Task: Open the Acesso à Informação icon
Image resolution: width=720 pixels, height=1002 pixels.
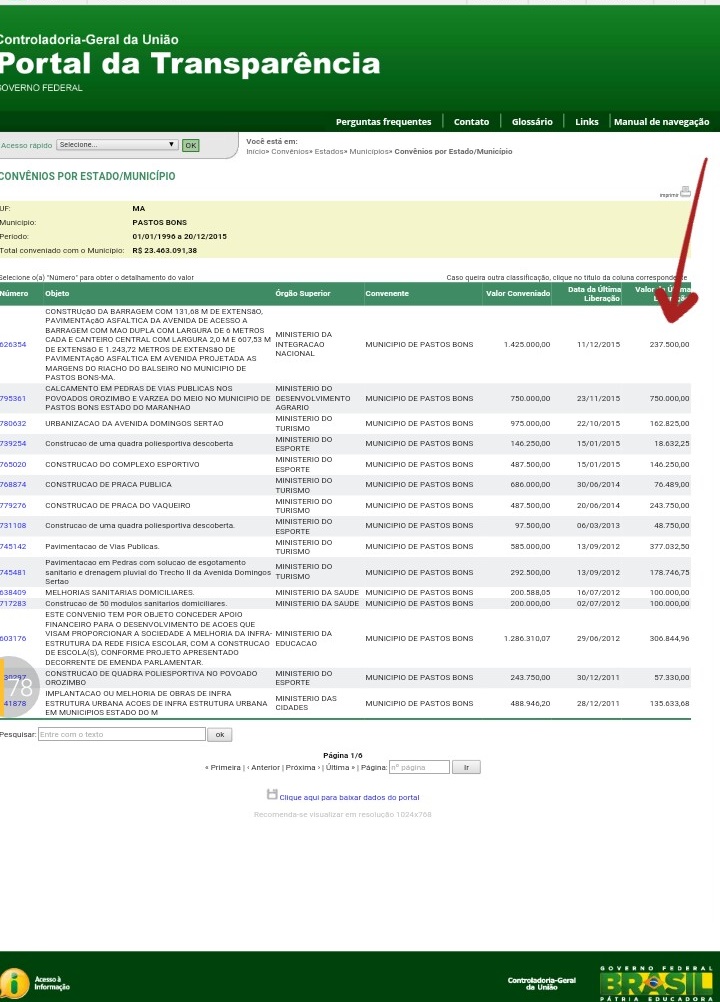Action: [x=15, y=982]
